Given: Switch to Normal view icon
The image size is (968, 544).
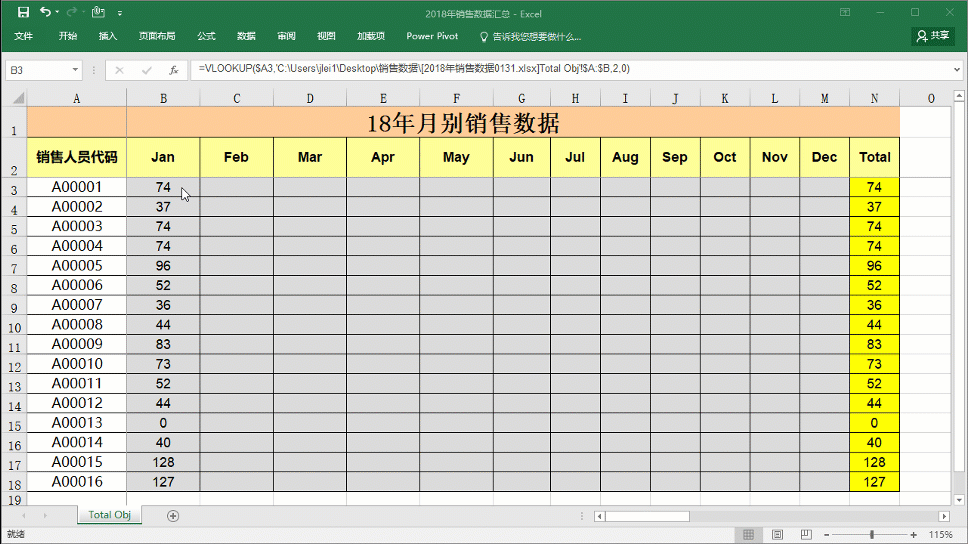Looking at the screenshot, I should (748, 535).
